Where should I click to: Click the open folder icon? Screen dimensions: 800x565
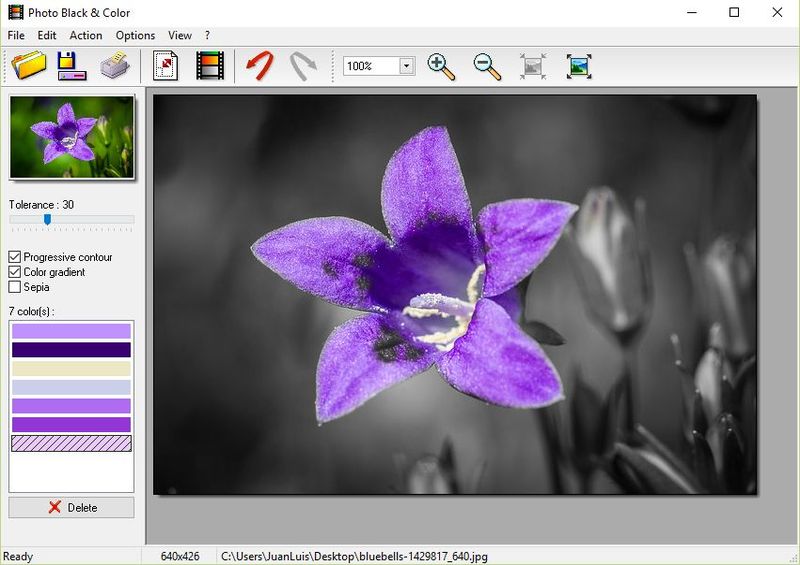[29, 66]
